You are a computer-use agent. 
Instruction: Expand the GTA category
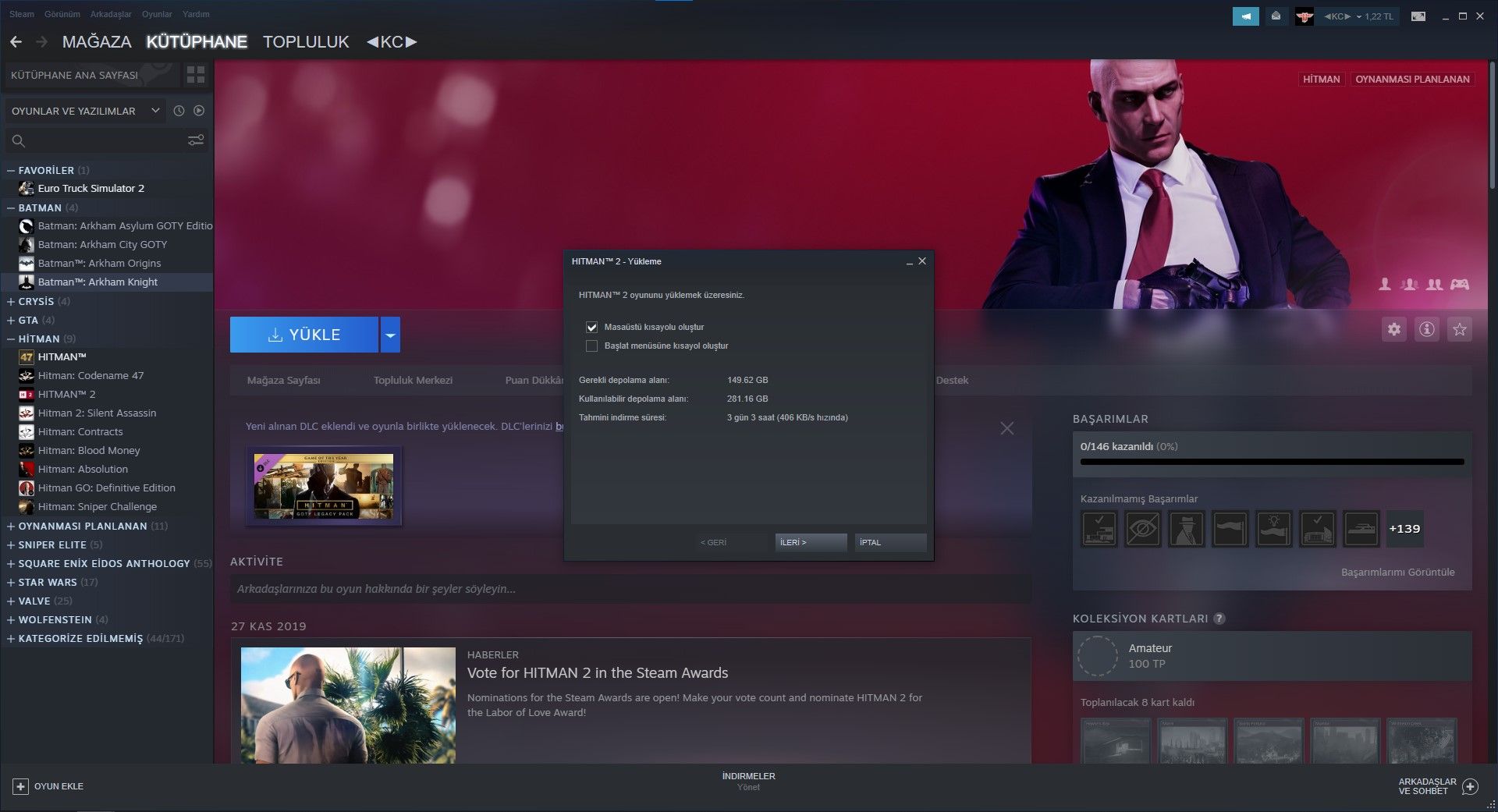pos(11,320)
